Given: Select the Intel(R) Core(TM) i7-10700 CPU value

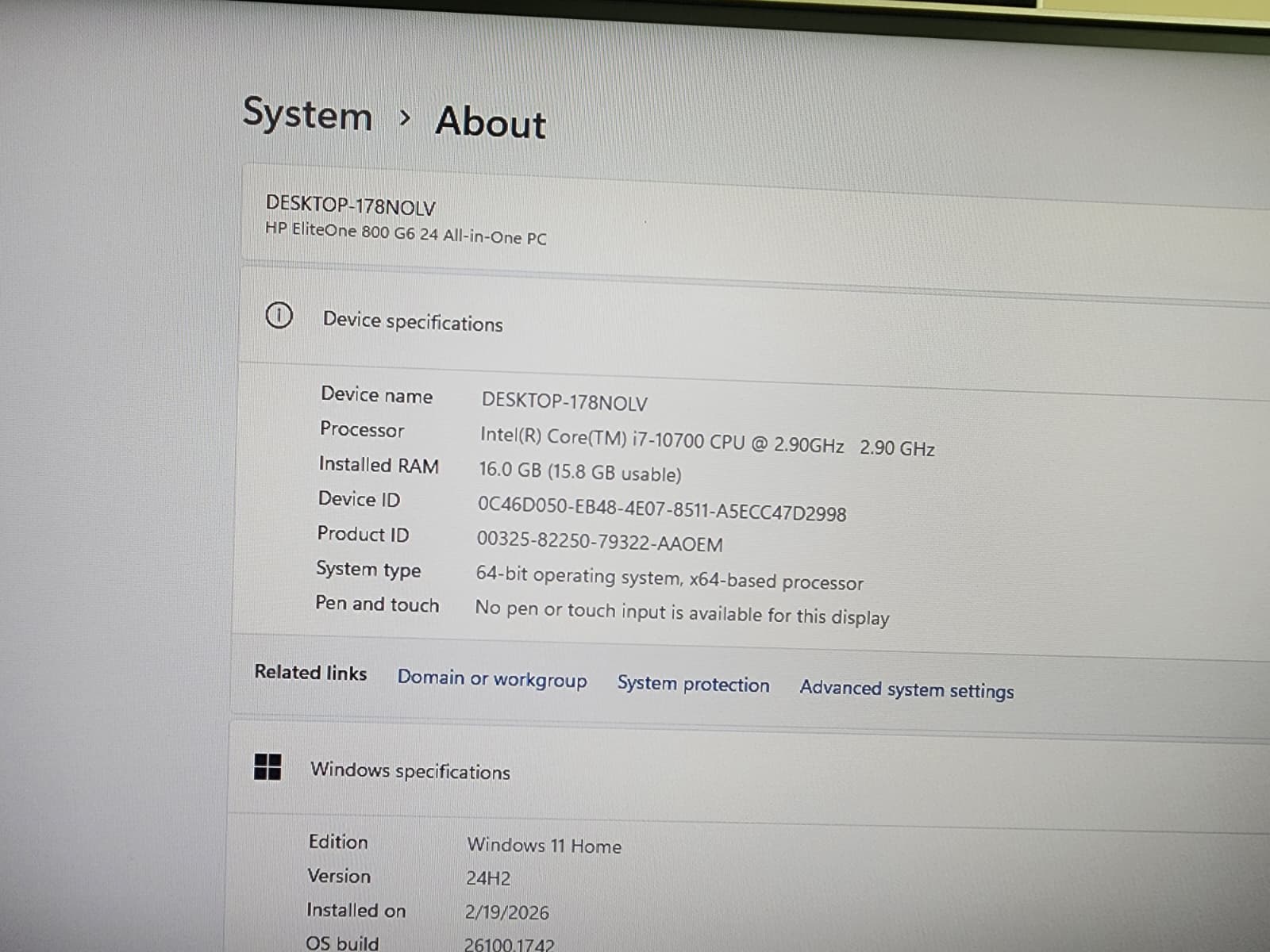Looking at the screenshot, I should point(707,442).
